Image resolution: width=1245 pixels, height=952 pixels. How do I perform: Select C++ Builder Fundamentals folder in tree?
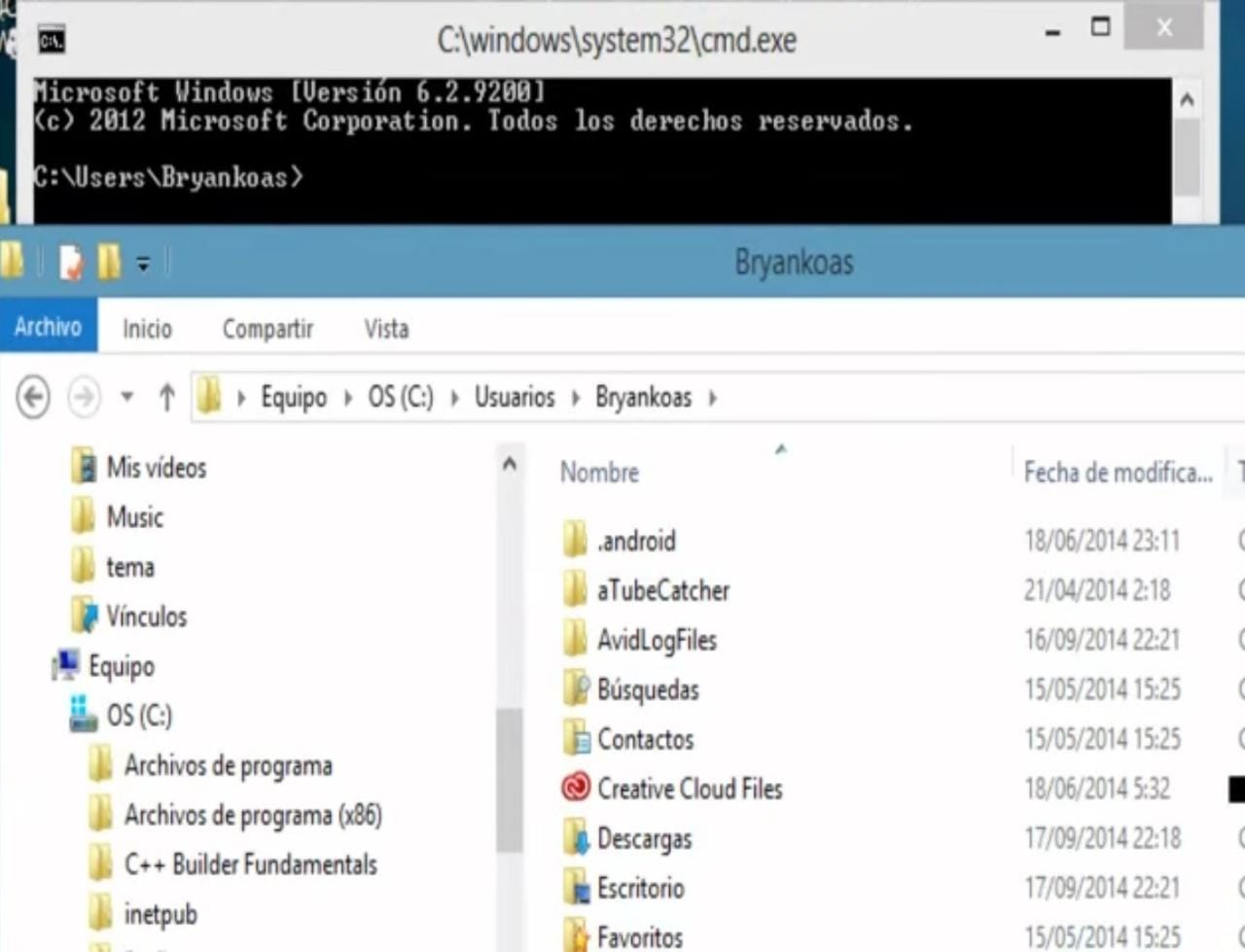pyautogui.click(x=251, y=864)
